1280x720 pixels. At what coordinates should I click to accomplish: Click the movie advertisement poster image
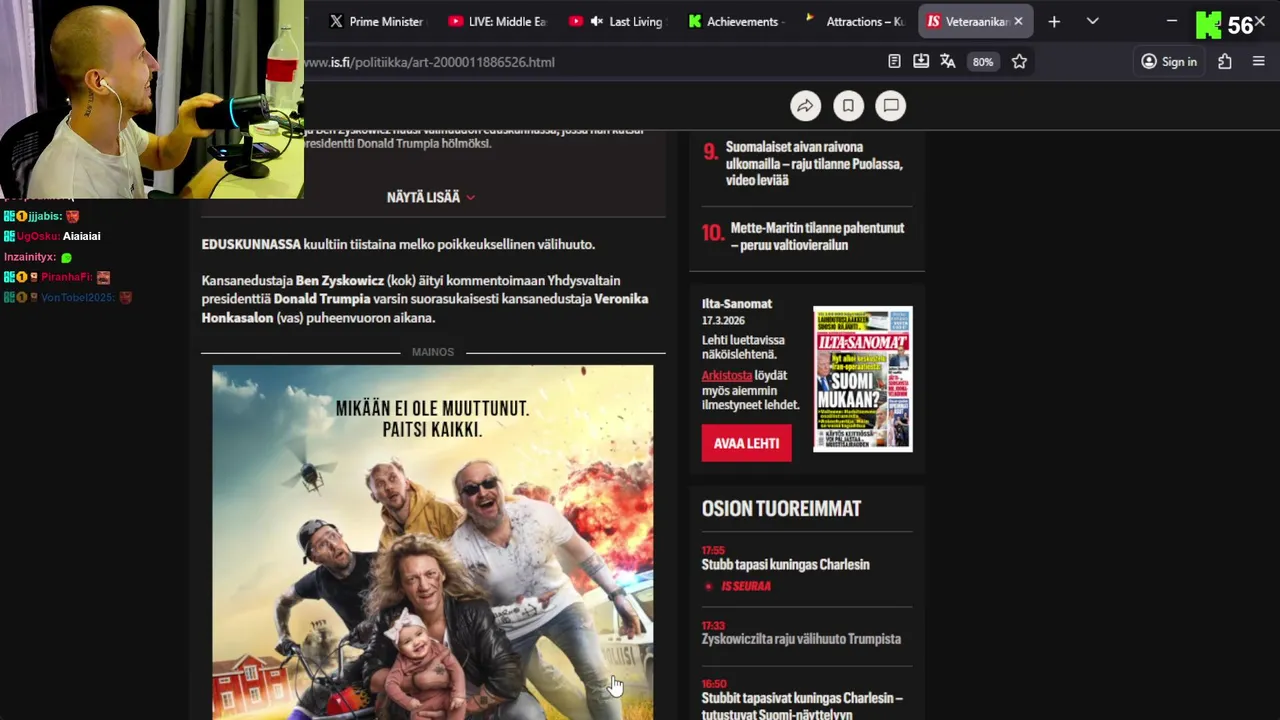click(432, 542)
